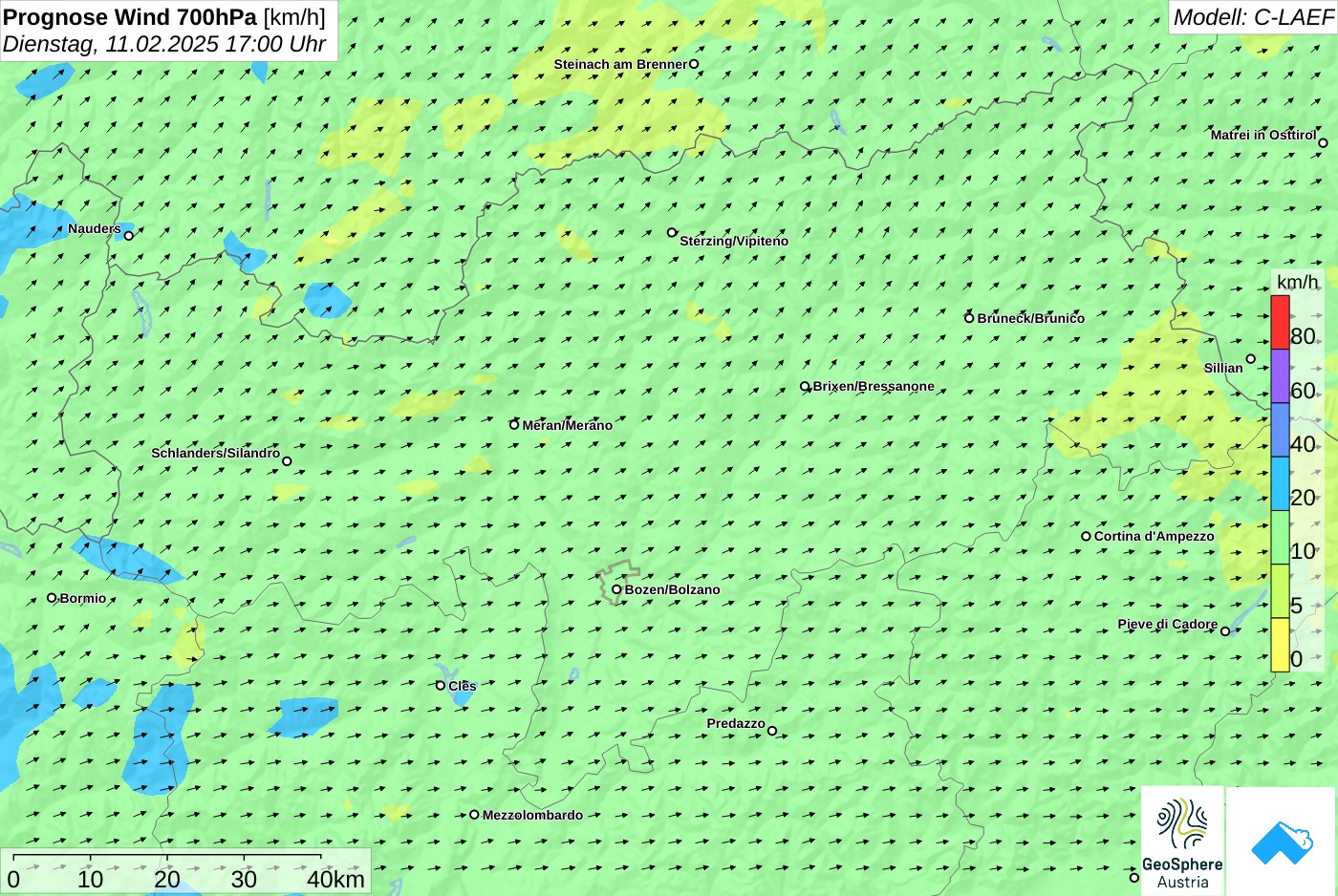The image size is (1338, 896).
Task: Click the 'Bozen/Bolzano' label text
Action: click(673, 589)
